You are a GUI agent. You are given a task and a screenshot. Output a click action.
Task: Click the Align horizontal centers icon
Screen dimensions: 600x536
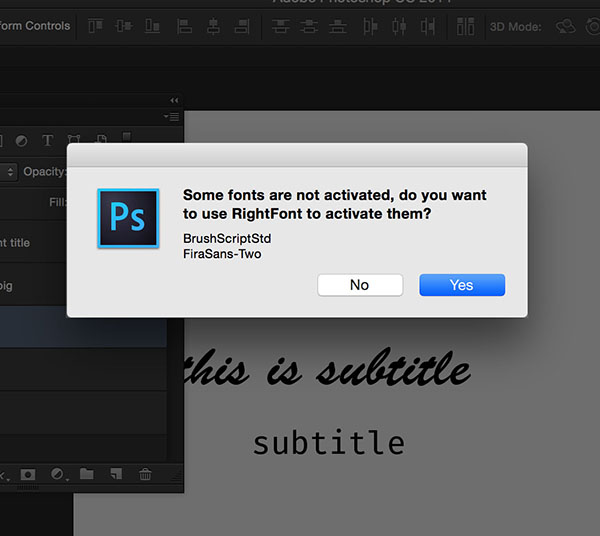coord(213,26)
